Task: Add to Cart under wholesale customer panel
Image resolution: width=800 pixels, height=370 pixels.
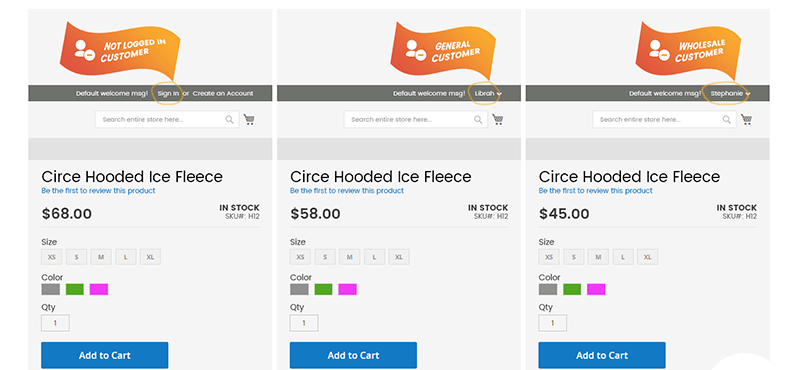Action: click(x=602, y=355)
